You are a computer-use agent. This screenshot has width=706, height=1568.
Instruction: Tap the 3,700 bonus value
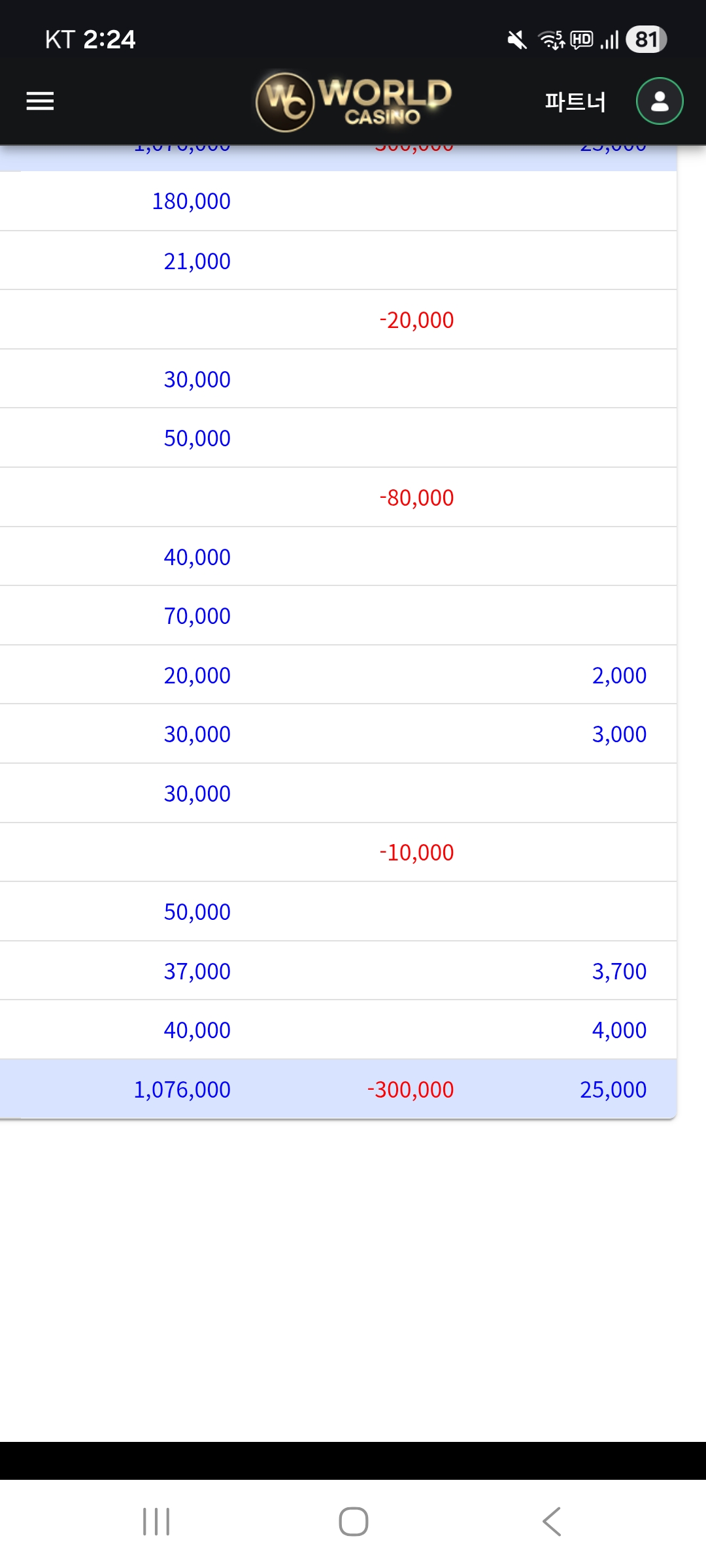point(619,972)
